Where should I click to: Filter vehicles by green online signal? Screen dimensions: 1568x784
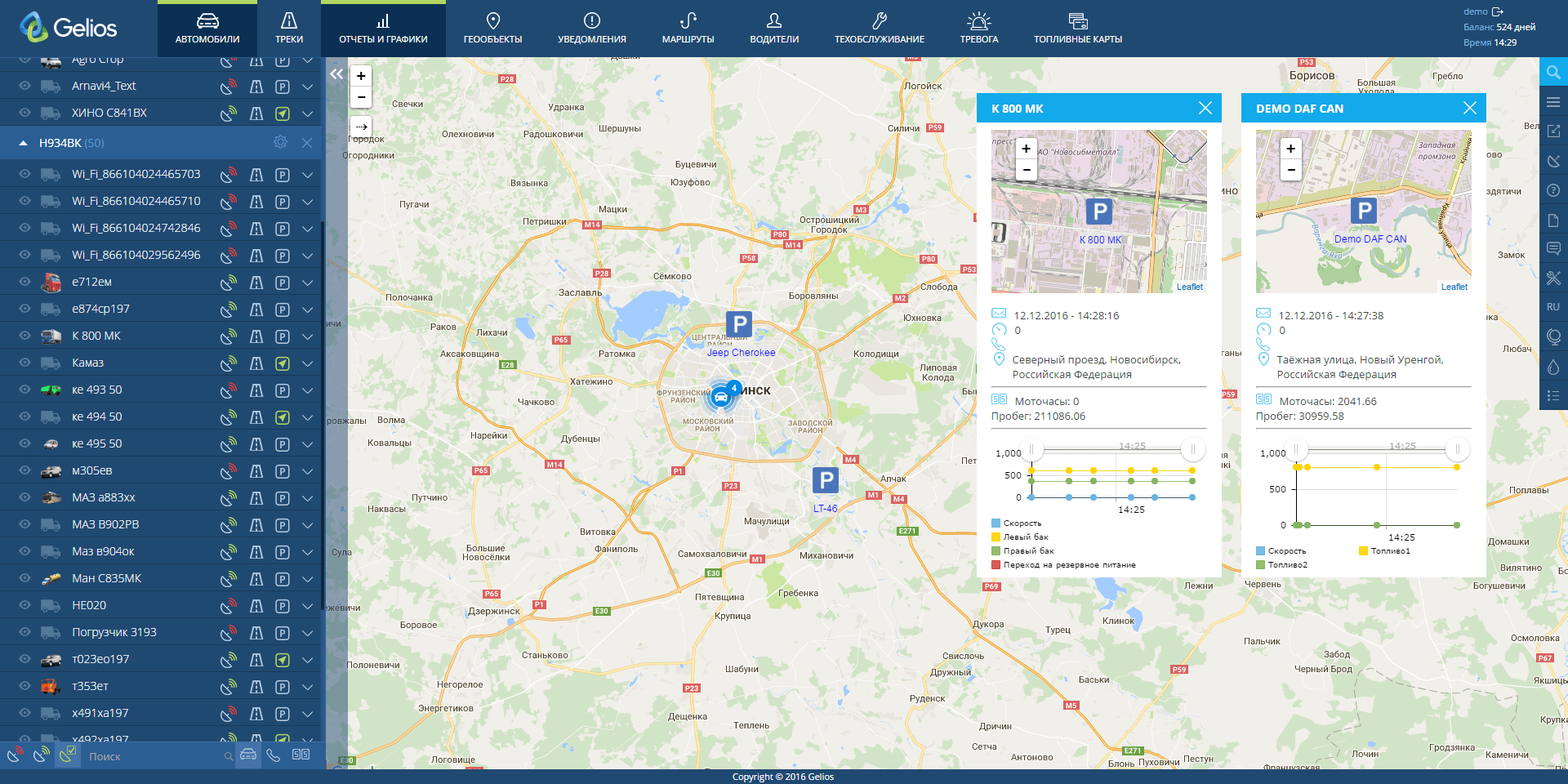click(x=42, y=755)
